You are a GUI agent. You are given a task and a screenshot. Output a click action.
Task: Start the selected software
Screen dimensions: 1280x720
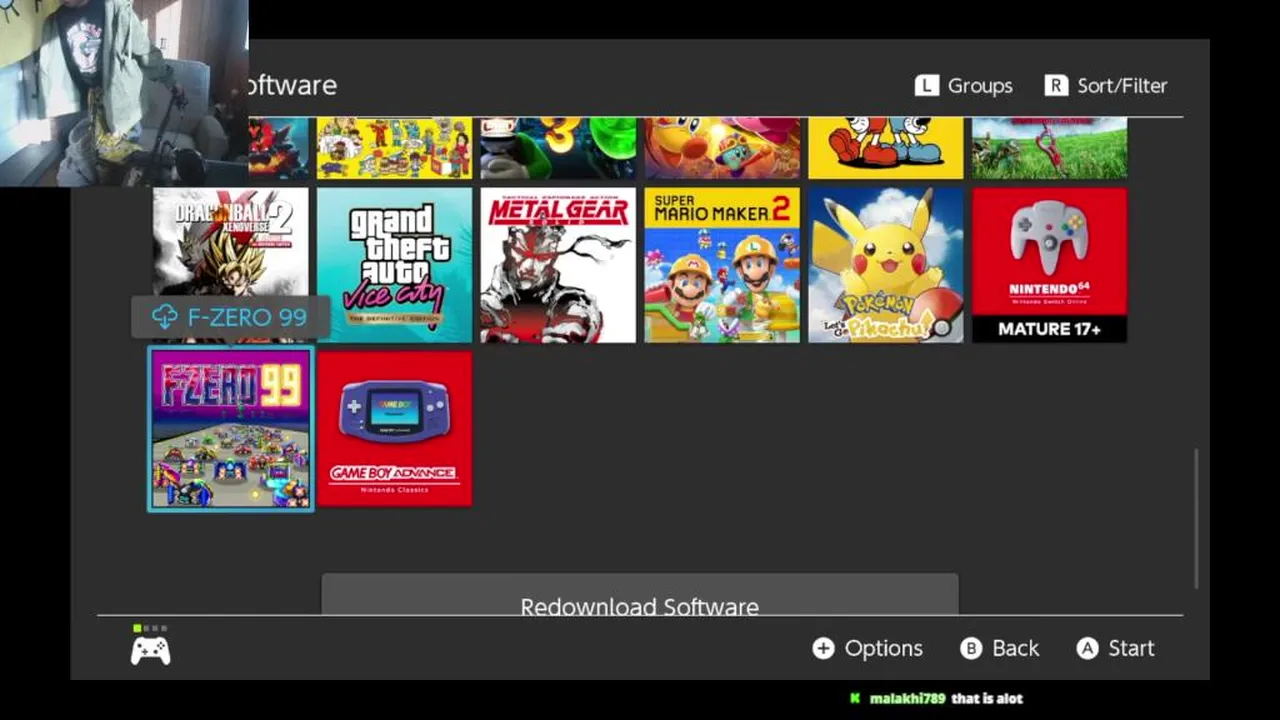[1116, 648]
